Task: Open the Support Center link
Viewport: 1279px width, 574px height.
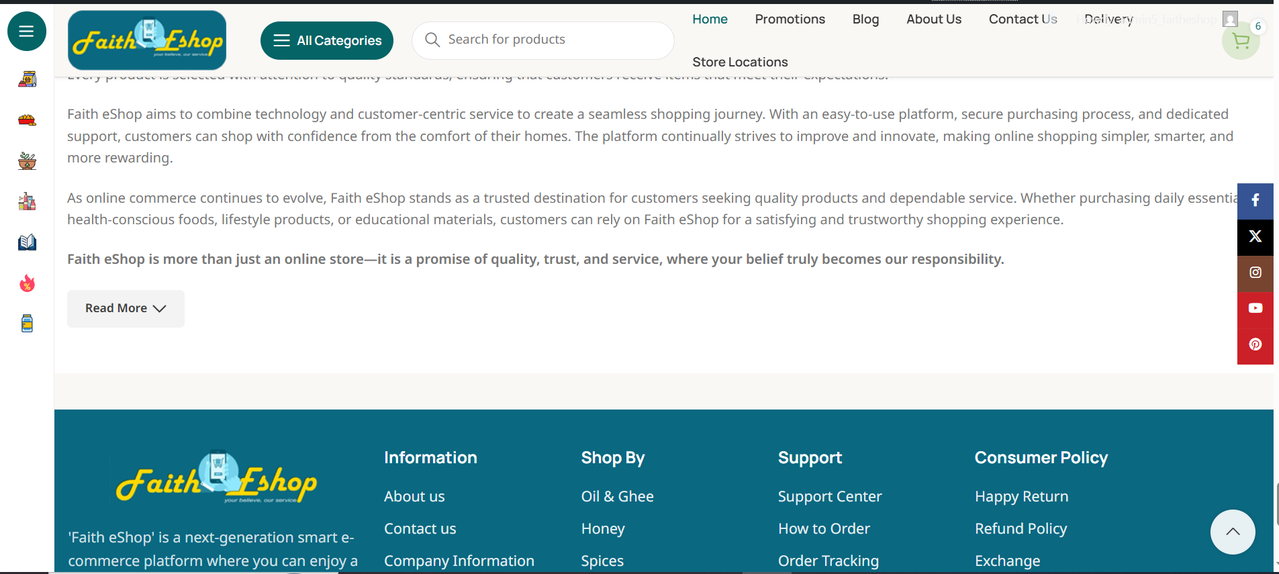Action: tap(830, 496)
